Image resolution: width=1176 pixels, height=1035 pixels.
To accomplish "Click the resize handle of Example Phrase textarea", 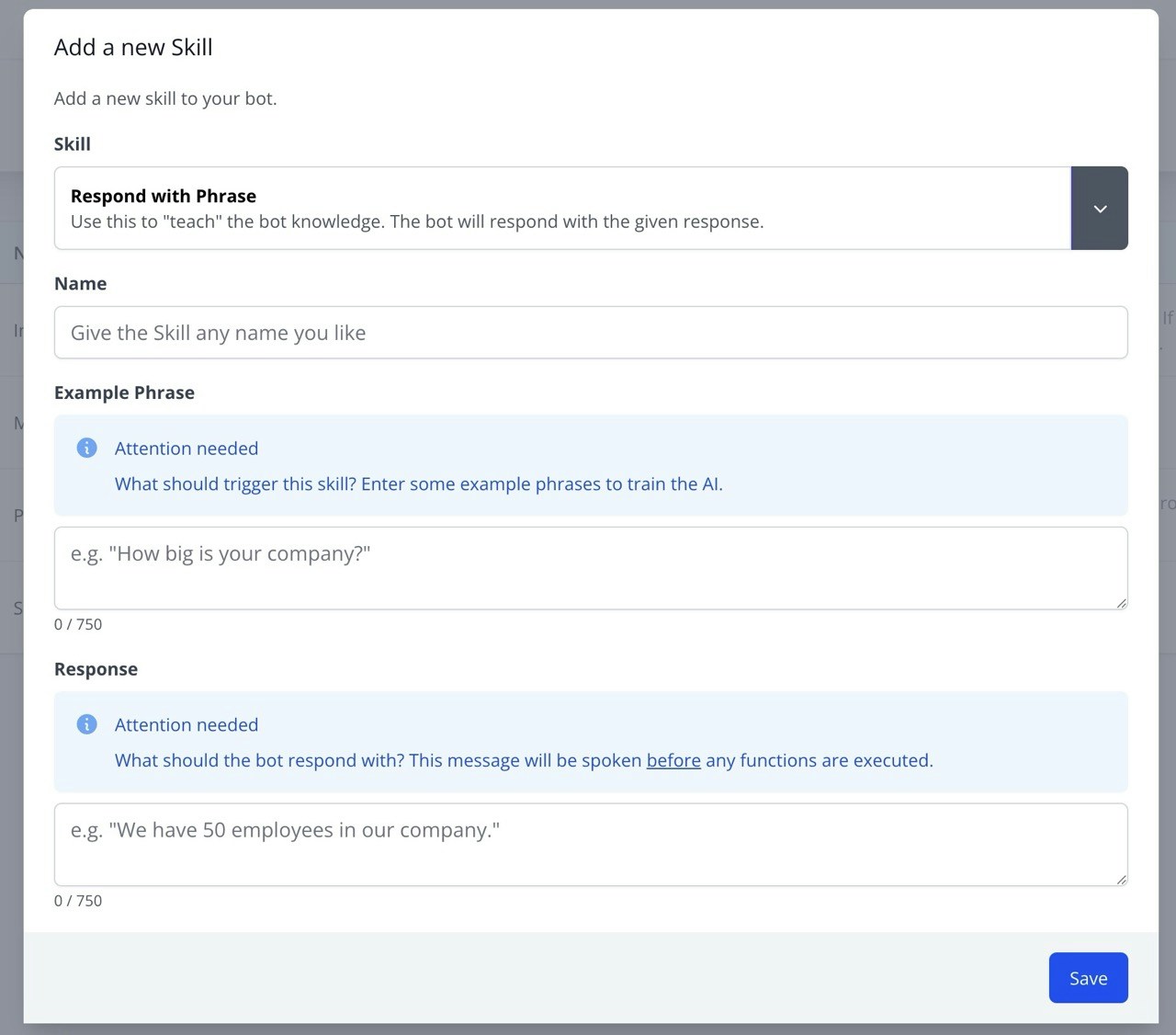I will tap(1121, 603).
